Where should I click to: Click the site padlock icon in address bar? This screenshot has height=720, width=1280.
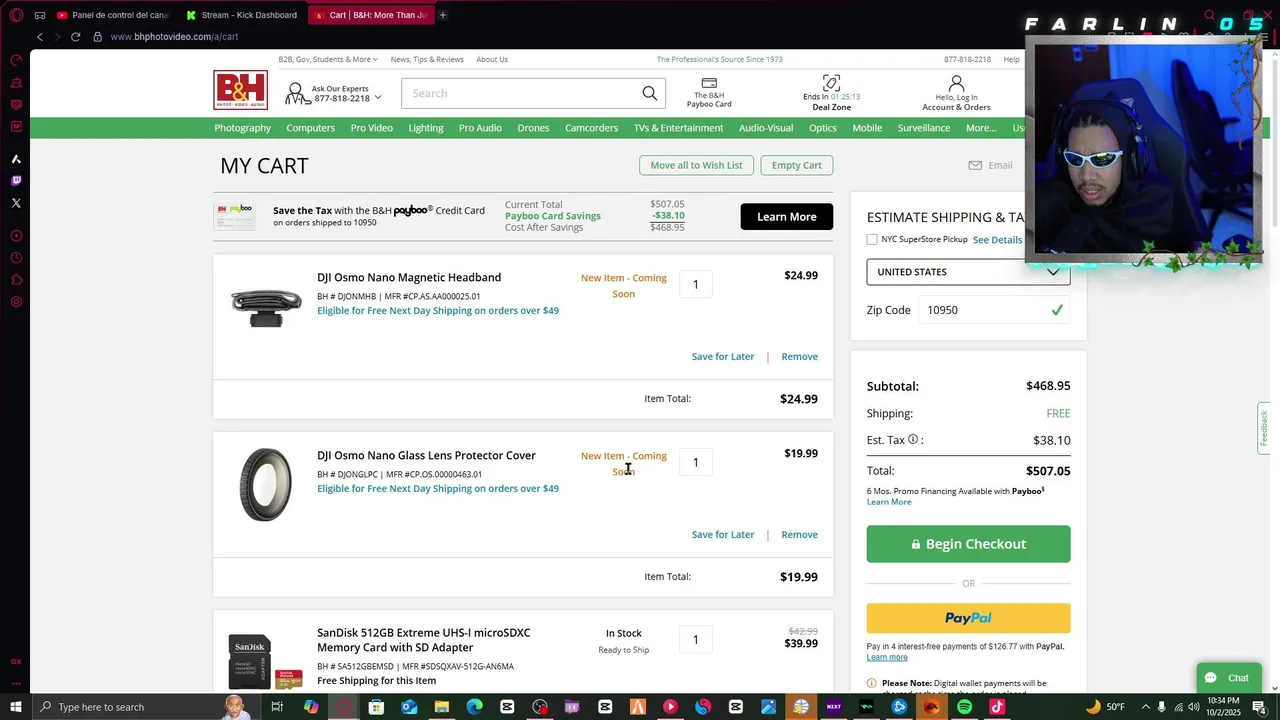coord(97,37)
